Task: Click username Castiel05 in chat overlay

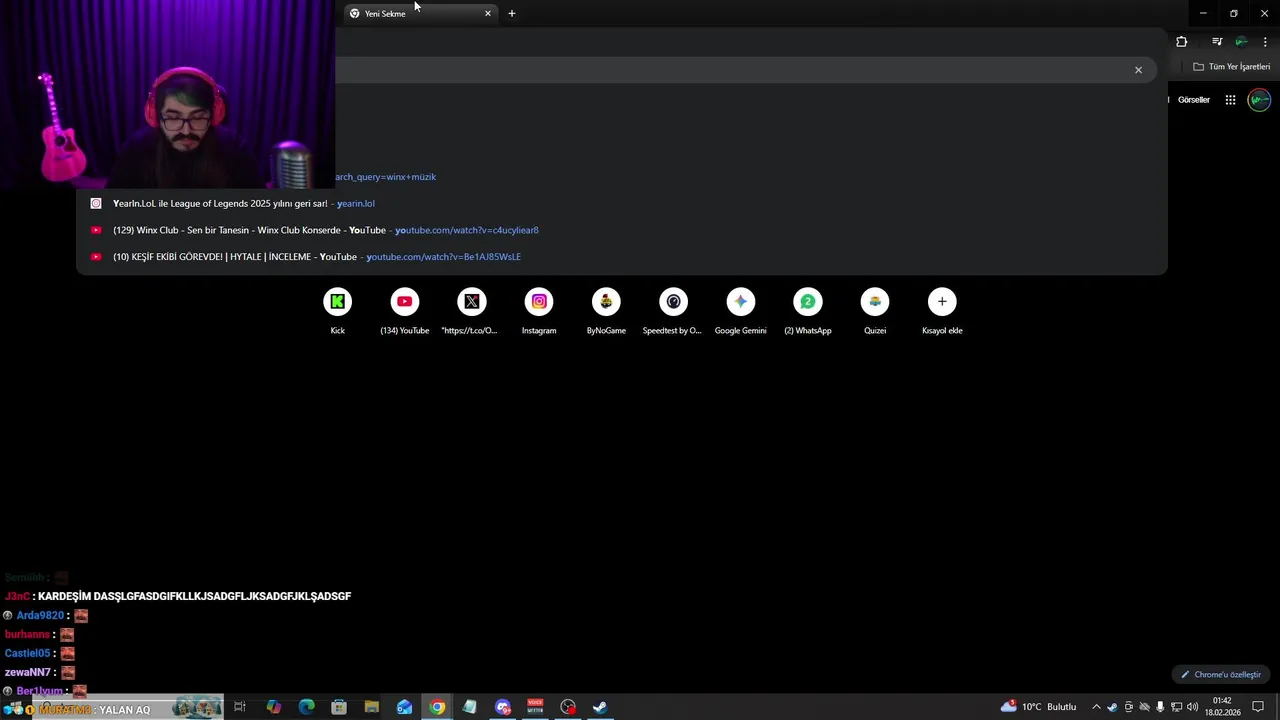Action: (27, 654)
